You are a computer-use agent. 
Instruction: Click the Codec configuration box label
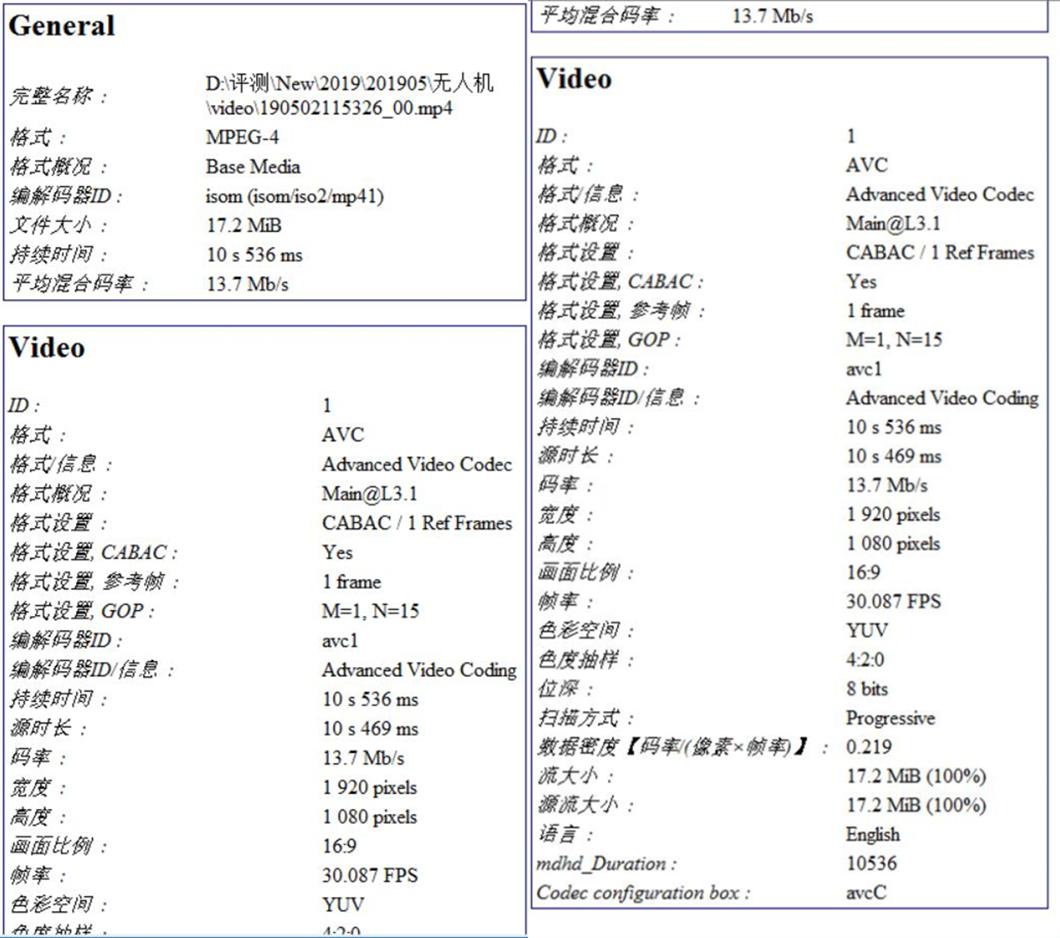coord(643,892)
